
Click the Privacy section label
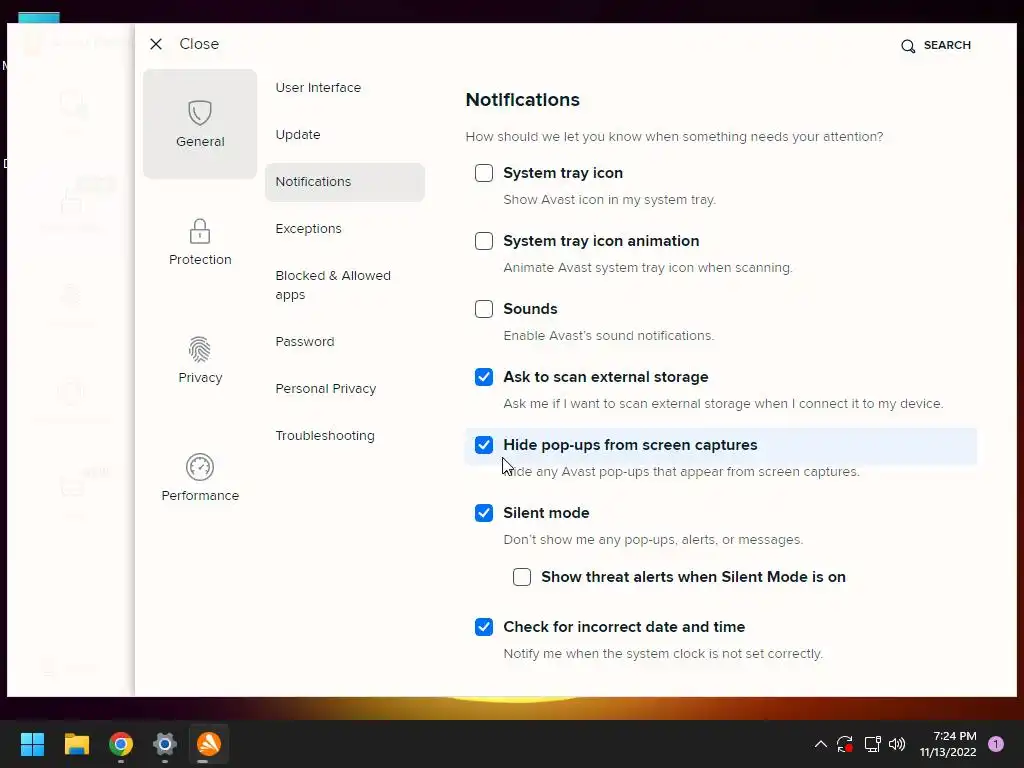pyautogui.click(x=200, y=377)
